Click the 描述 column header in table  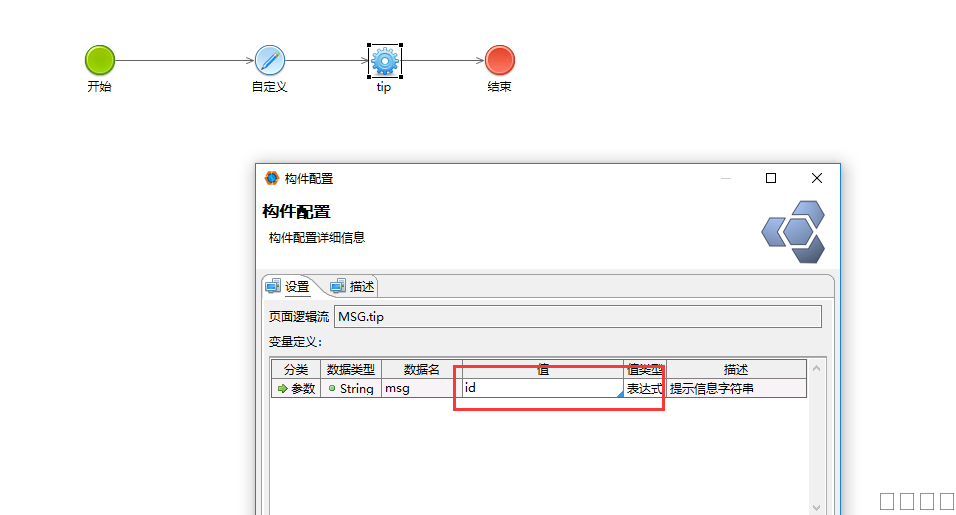(735, 369)
